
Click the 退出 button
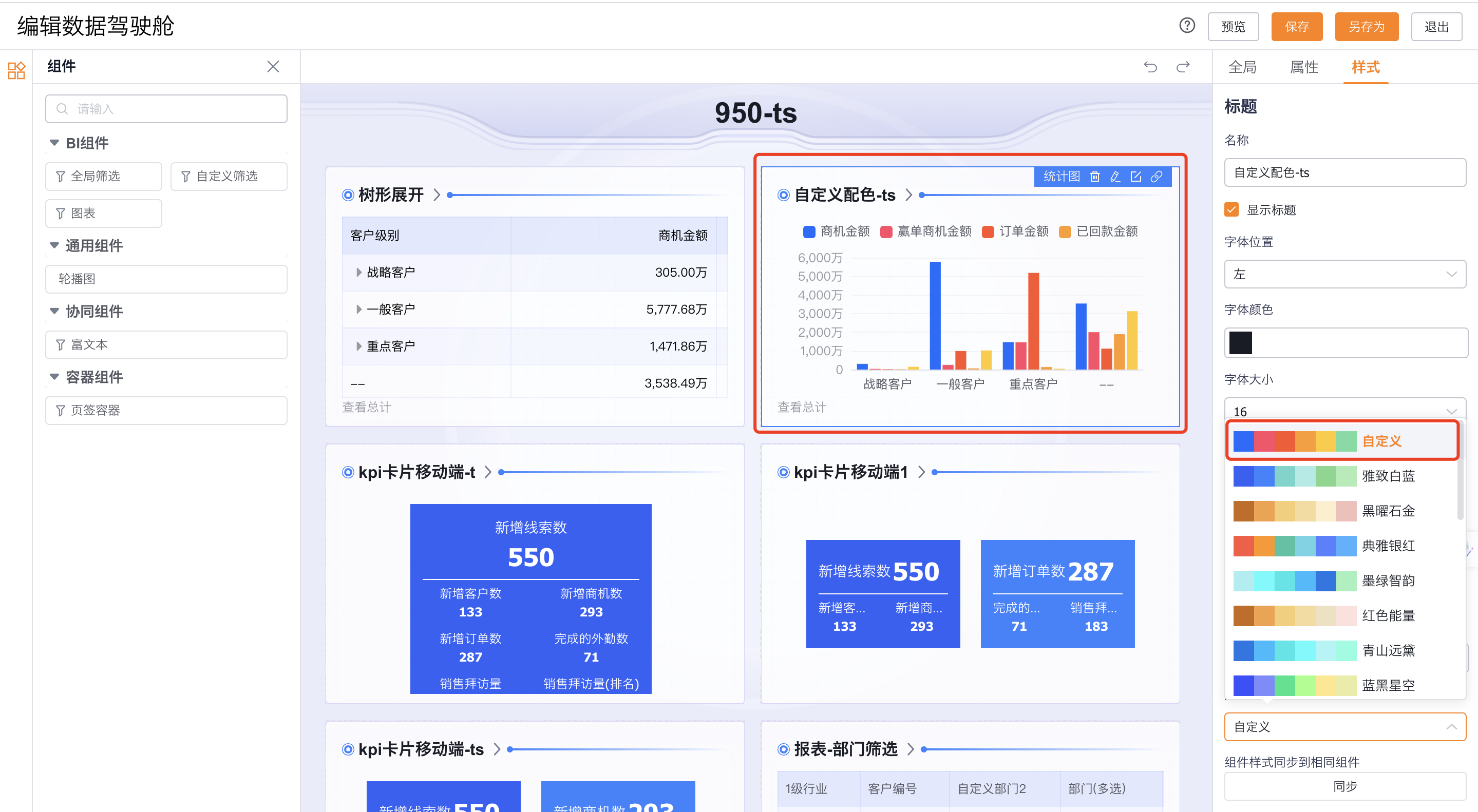(x=1436, y=26)
